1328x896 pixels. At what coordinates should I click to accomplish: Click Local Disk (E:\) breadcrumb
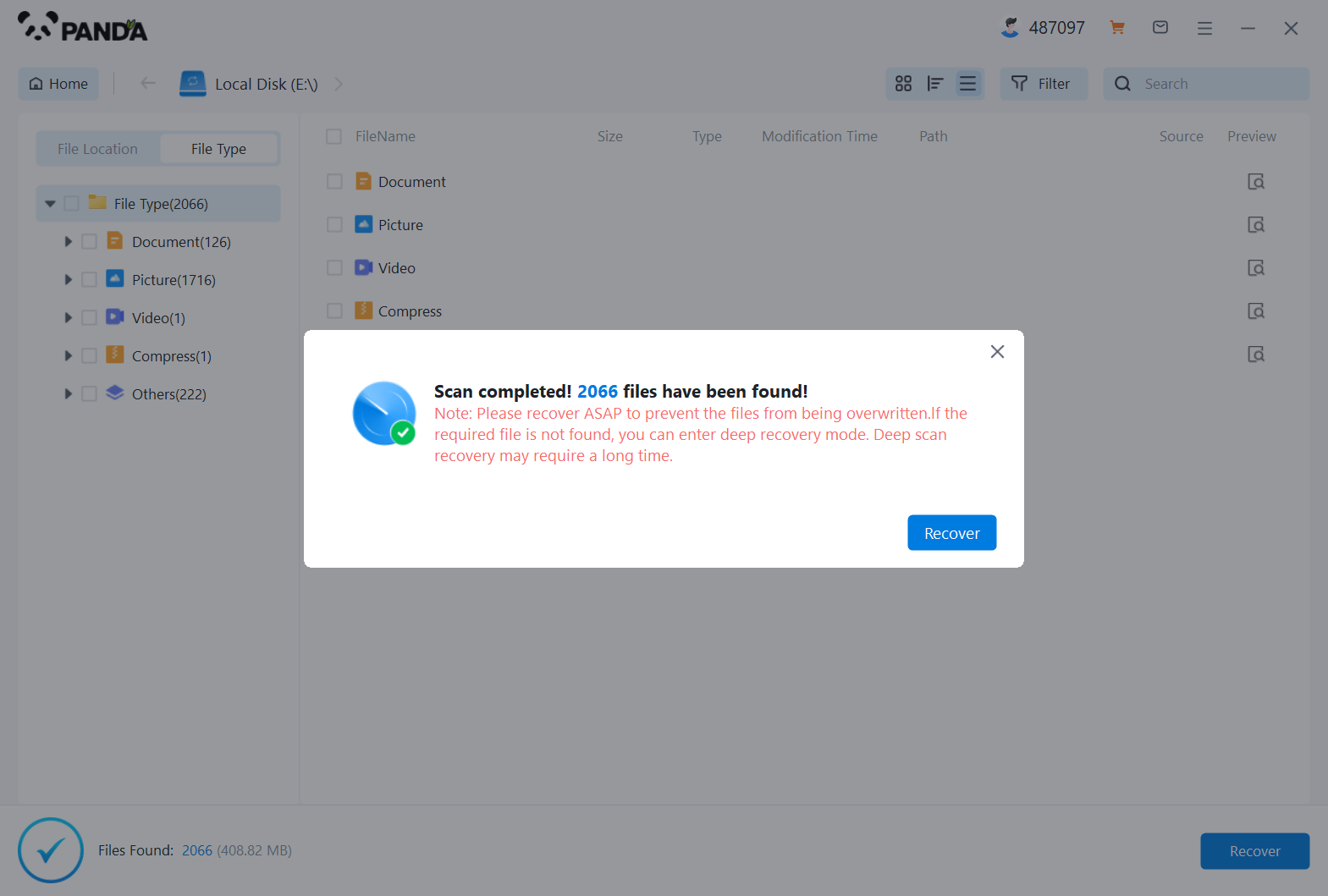coord(266,84)
